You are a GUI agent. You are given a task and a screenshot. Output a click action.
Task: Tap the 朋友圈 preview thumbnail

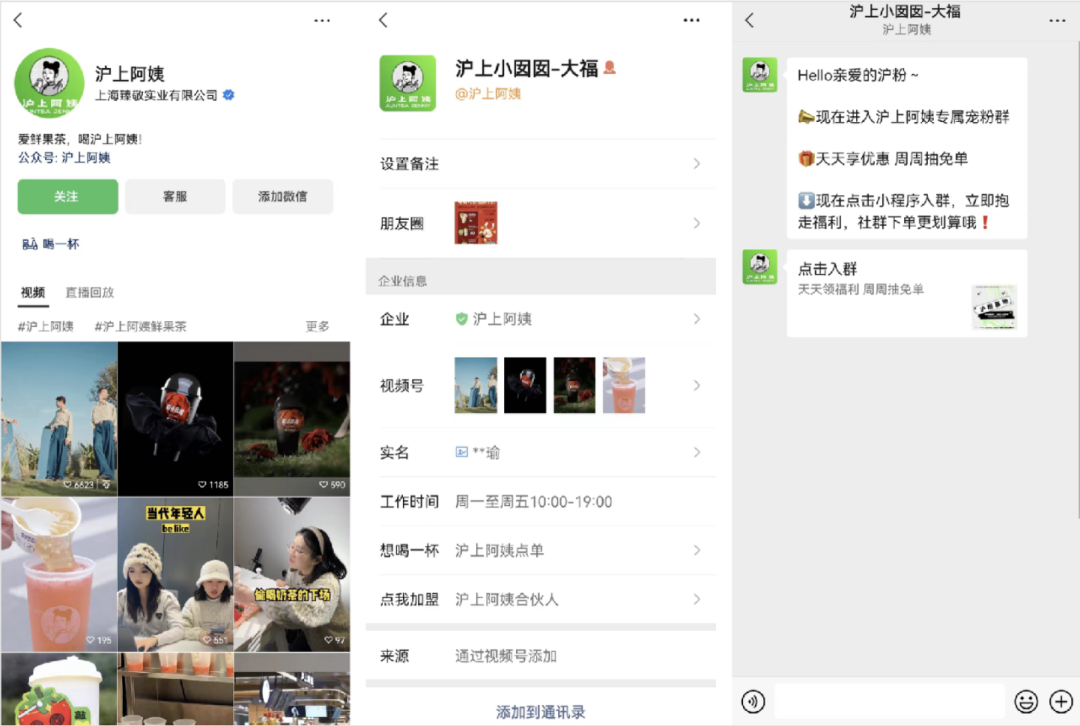point(476,222)
